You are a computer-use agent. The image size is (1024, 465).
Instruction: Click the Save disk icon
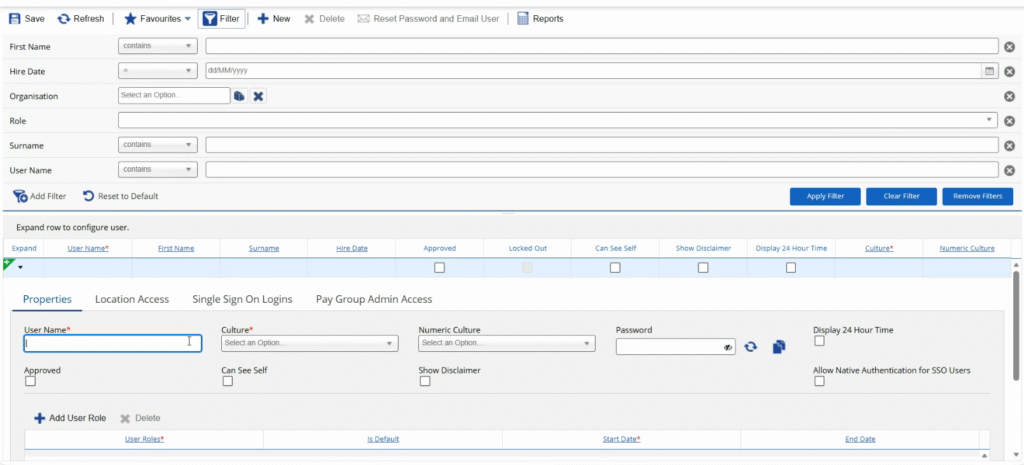tap(14, 18)
